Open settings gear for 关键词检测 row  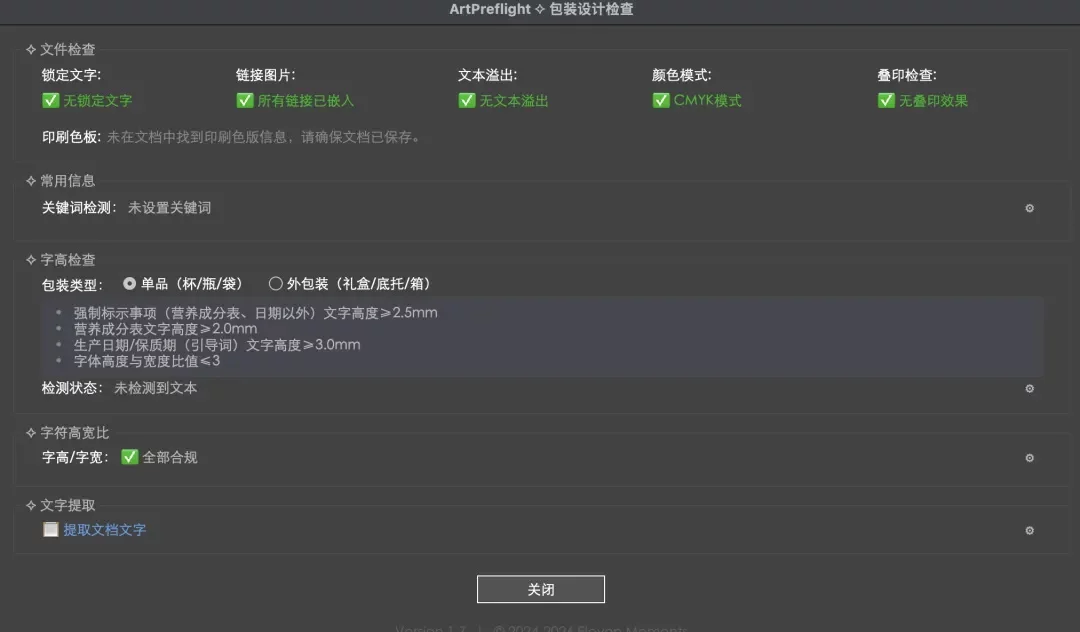click(1029, 208)
